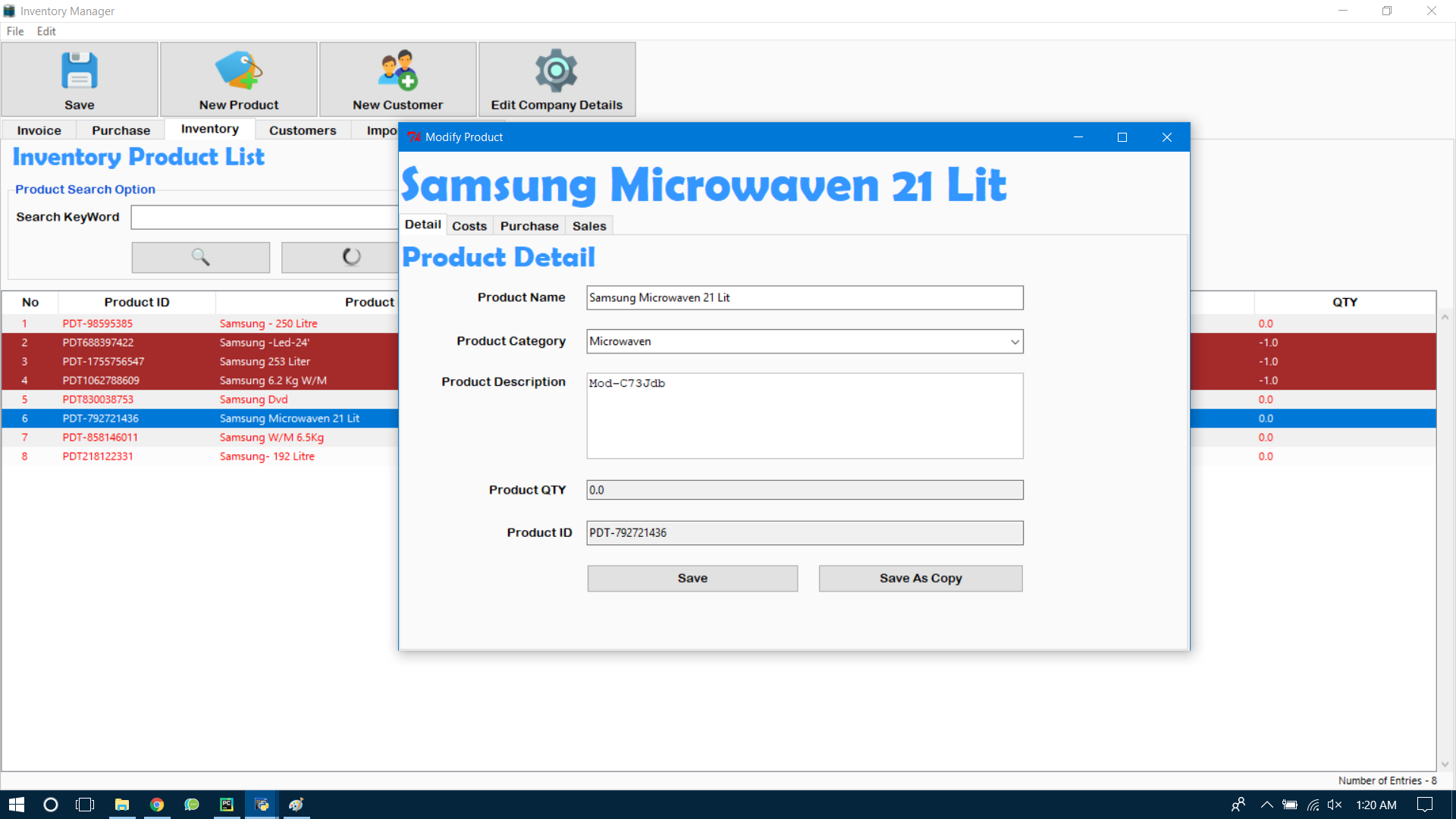Click inside the Product Name field
This screenshot has width=1456, height=819.
pyautogui.click(x=804, y=298)
